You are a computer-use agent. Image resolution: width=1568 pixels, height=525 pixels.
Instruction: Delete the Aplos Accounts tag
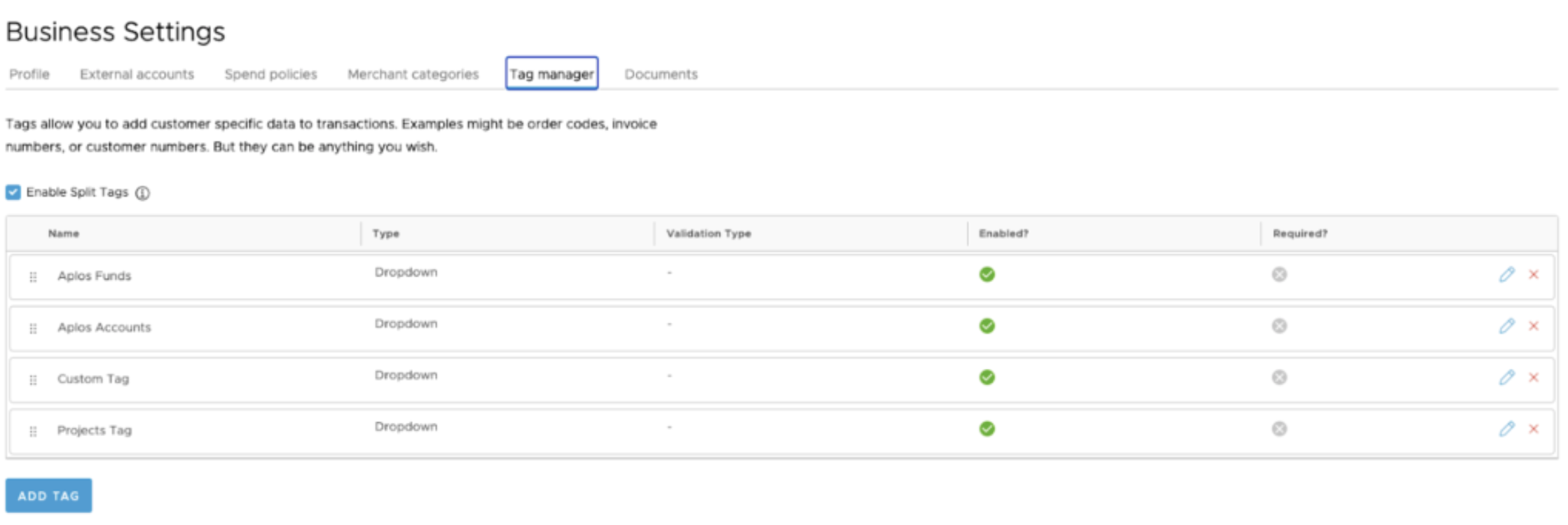(x=1534, y=326)
